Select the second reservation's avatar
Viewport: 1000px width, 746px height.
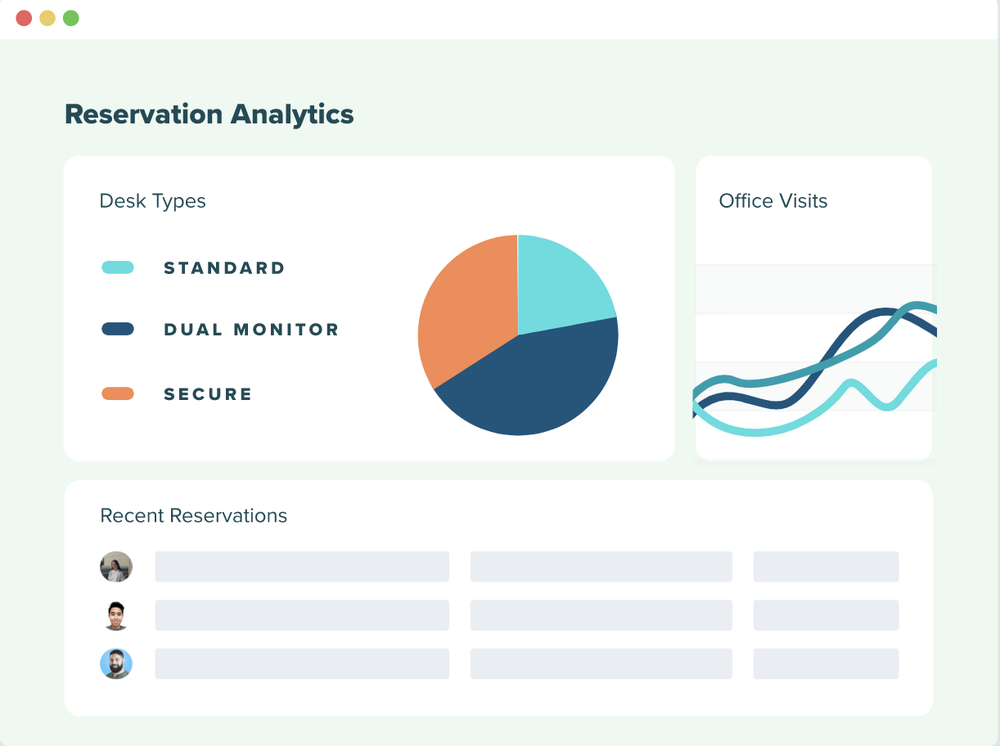pyautogui.click(x=116, y=615)
